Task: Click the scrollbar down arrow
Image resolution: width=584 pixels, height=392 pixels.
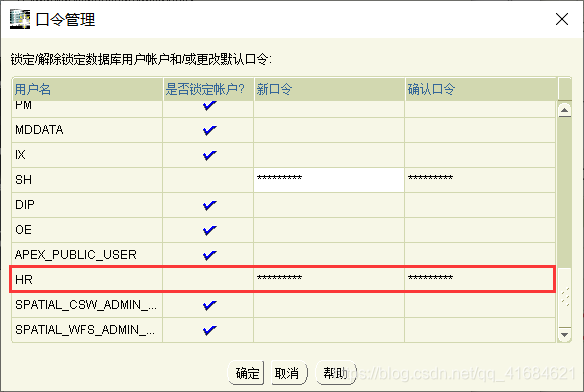Action: pyautogui.click(x=565, y=334)
